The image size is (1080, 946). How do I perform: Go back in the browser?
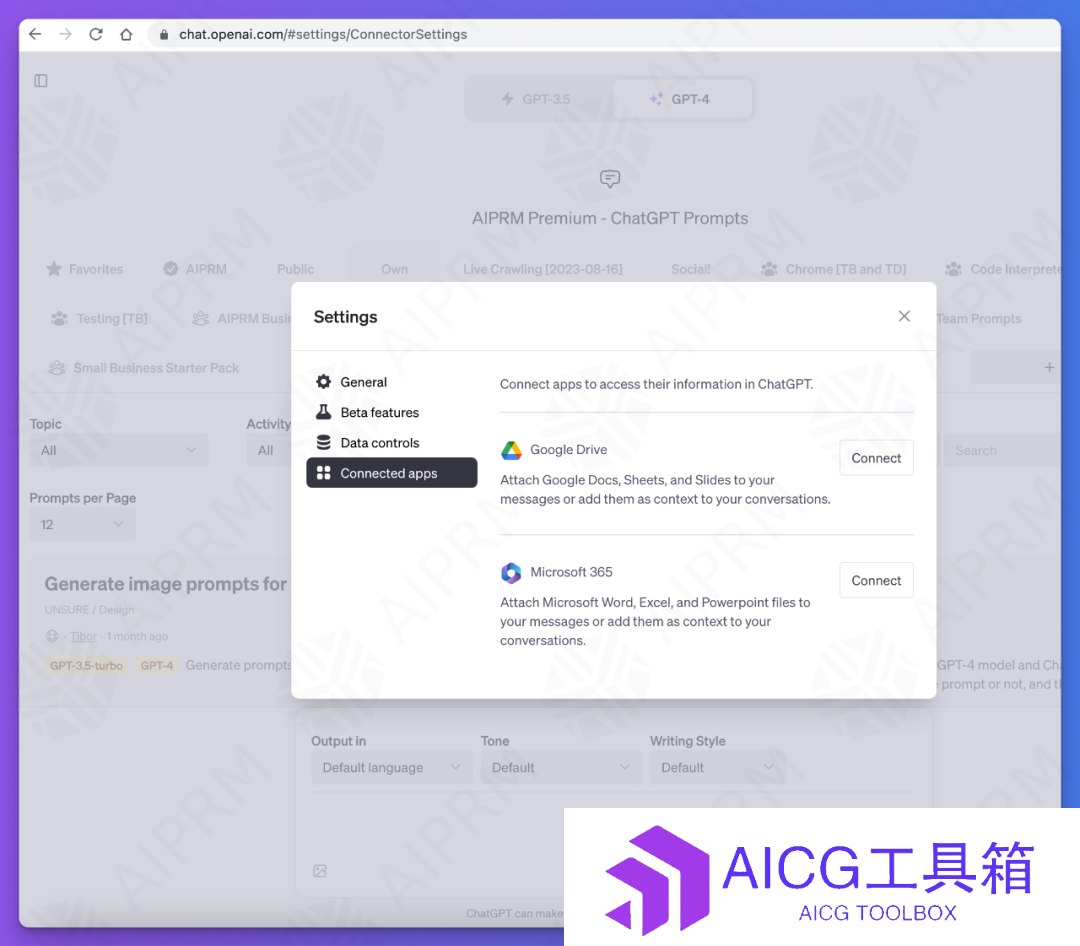pos(35,34)
